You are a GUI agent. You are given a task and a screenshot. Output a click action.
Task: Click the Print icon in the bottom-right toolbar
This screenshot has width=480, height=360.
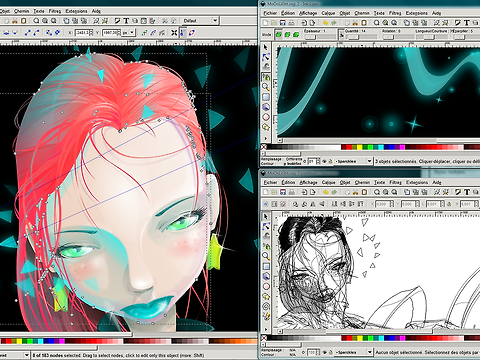coord(291,192)
